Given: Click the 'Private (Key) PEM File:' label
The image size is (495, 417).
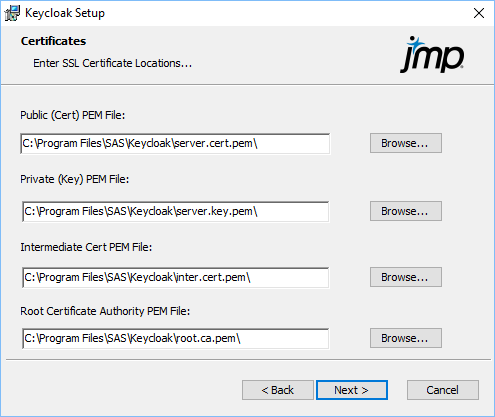Looking at the screenshot, I should 75,179.
